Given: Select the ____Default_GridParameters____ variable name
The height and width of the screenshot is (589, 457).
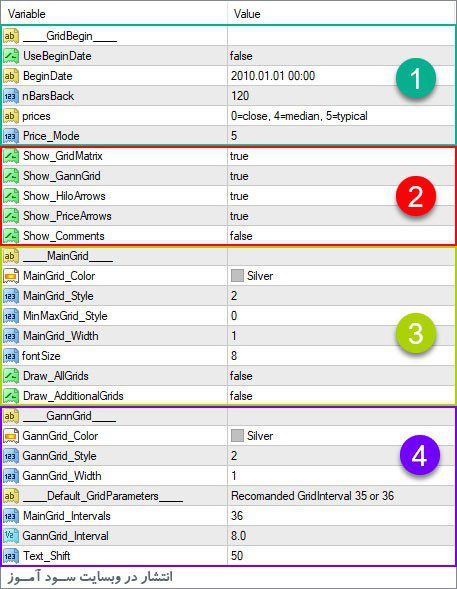Looking at the screenshot, I should pos(103,496).
